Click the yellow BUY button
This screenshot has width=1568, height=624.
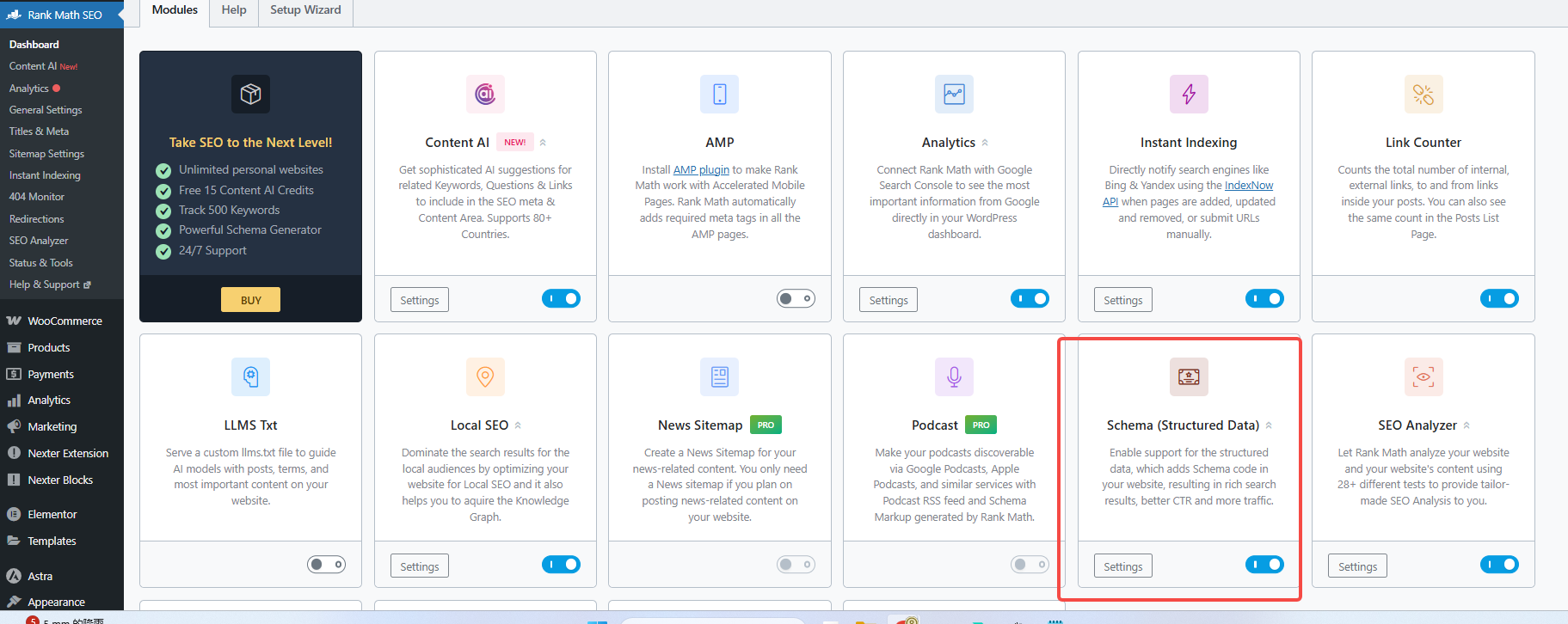pos(250,299)
